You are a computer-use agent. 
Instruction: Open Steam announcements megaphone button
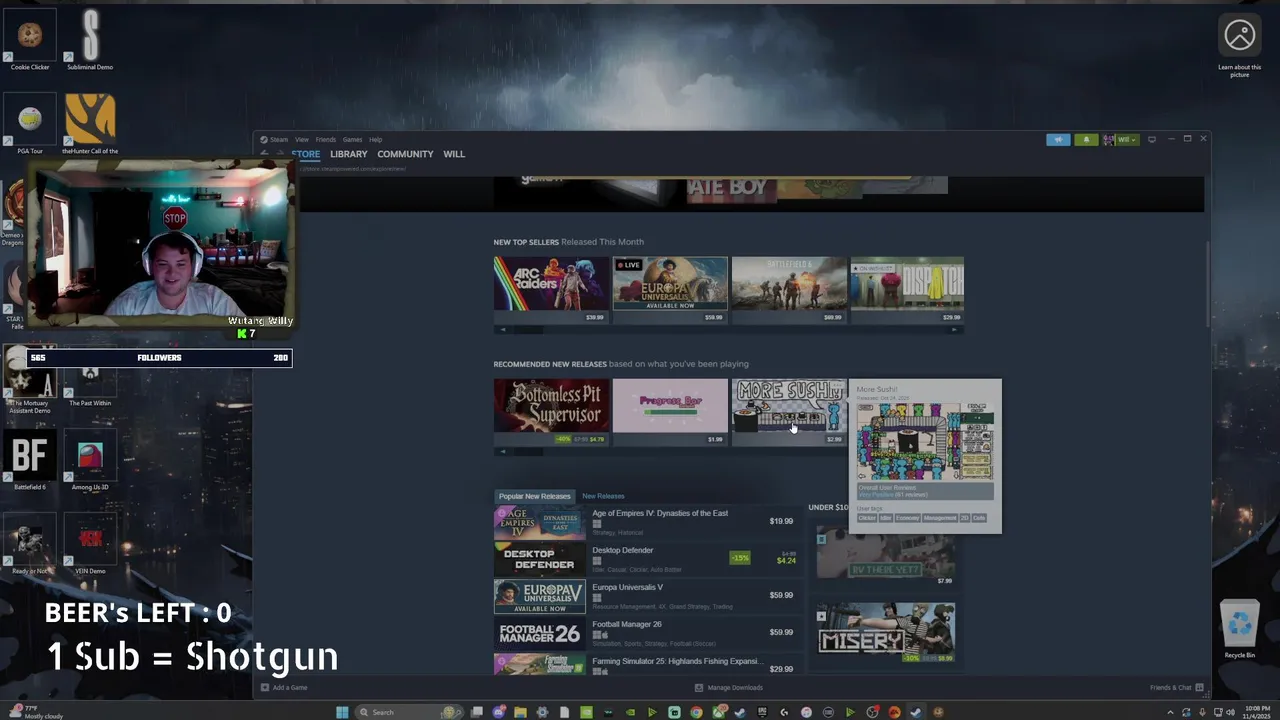[1058, 139]
